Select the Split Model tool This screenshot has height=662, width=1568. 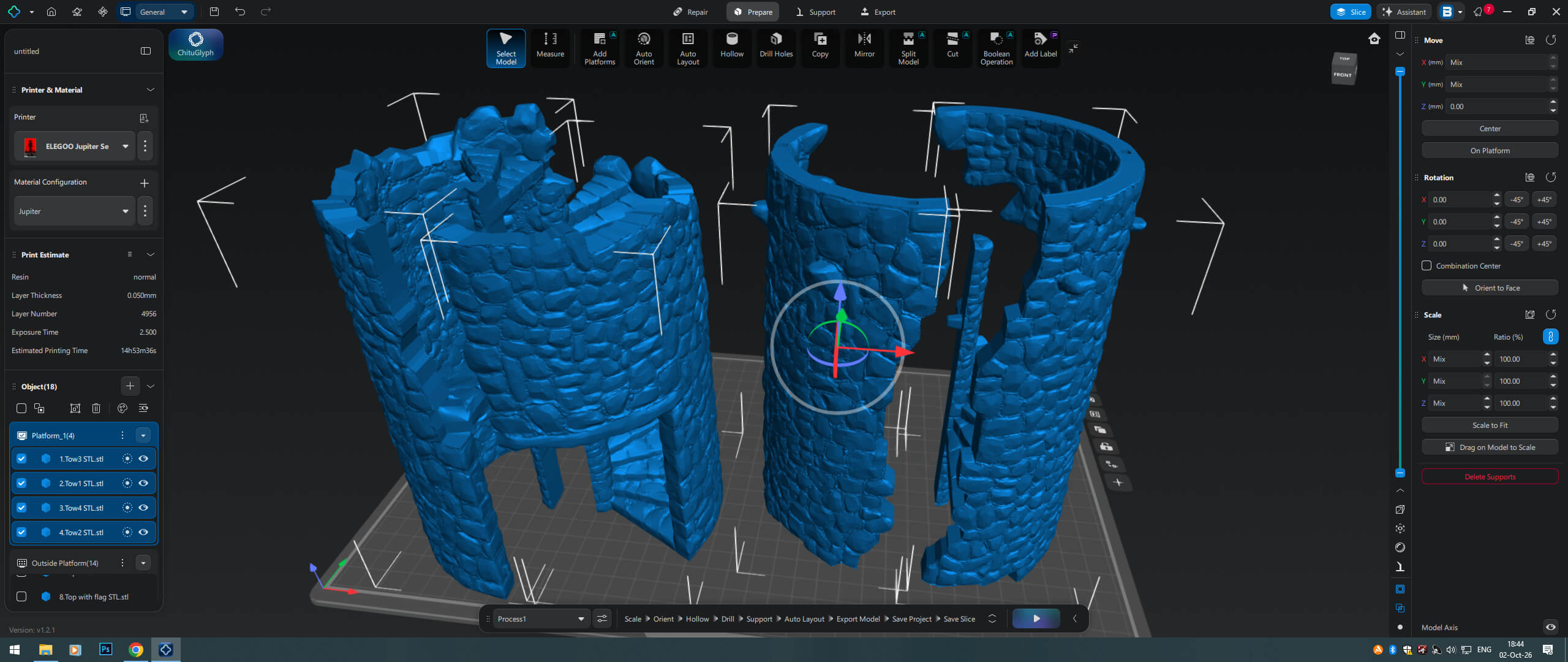pyautogui.click(x=908, y=47)
